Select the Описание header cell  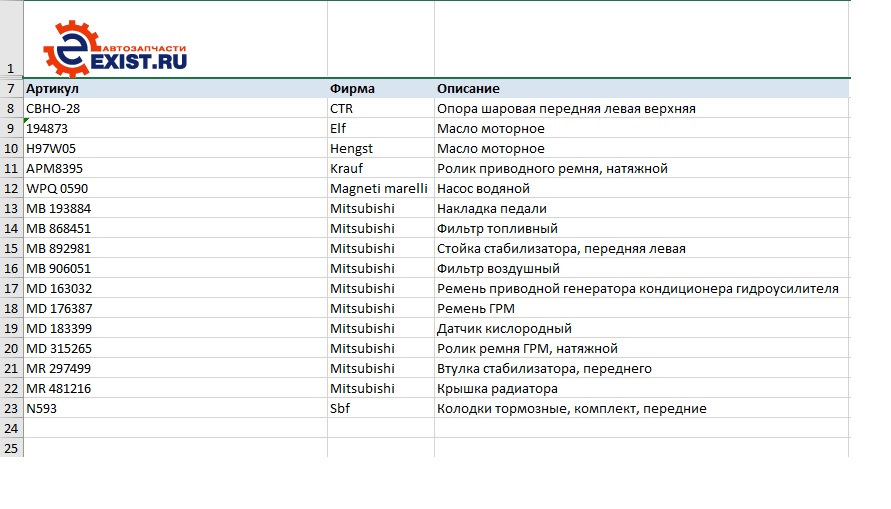(x=642, y=89)
